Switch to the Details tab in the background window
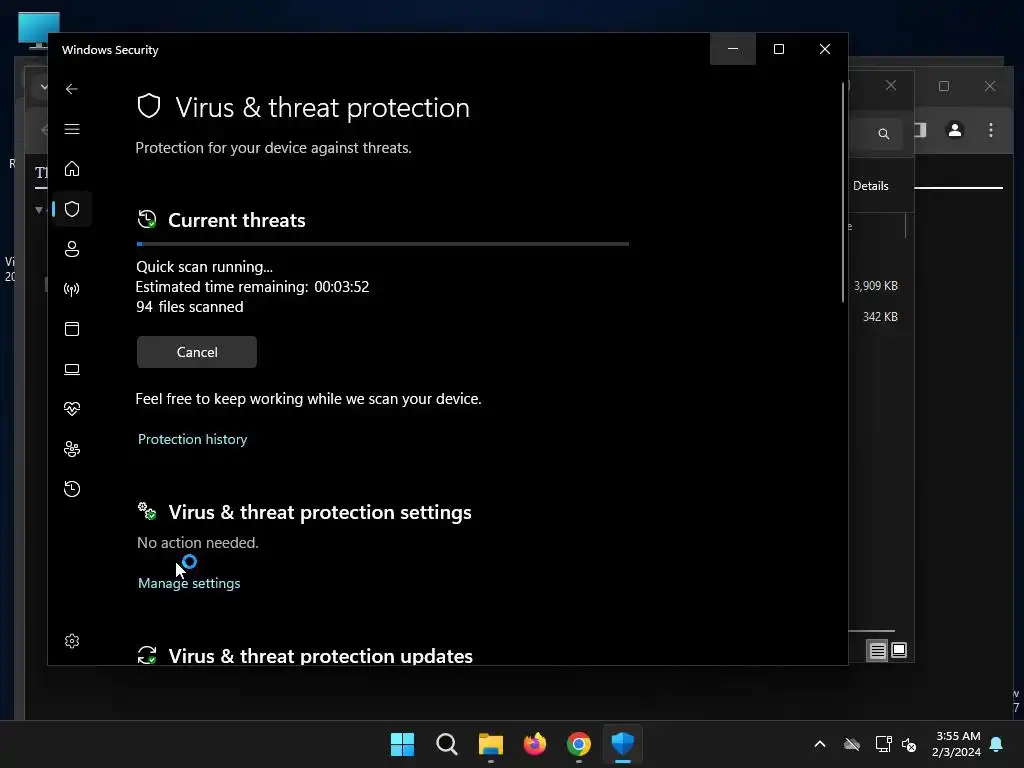 tap(871, 186)
